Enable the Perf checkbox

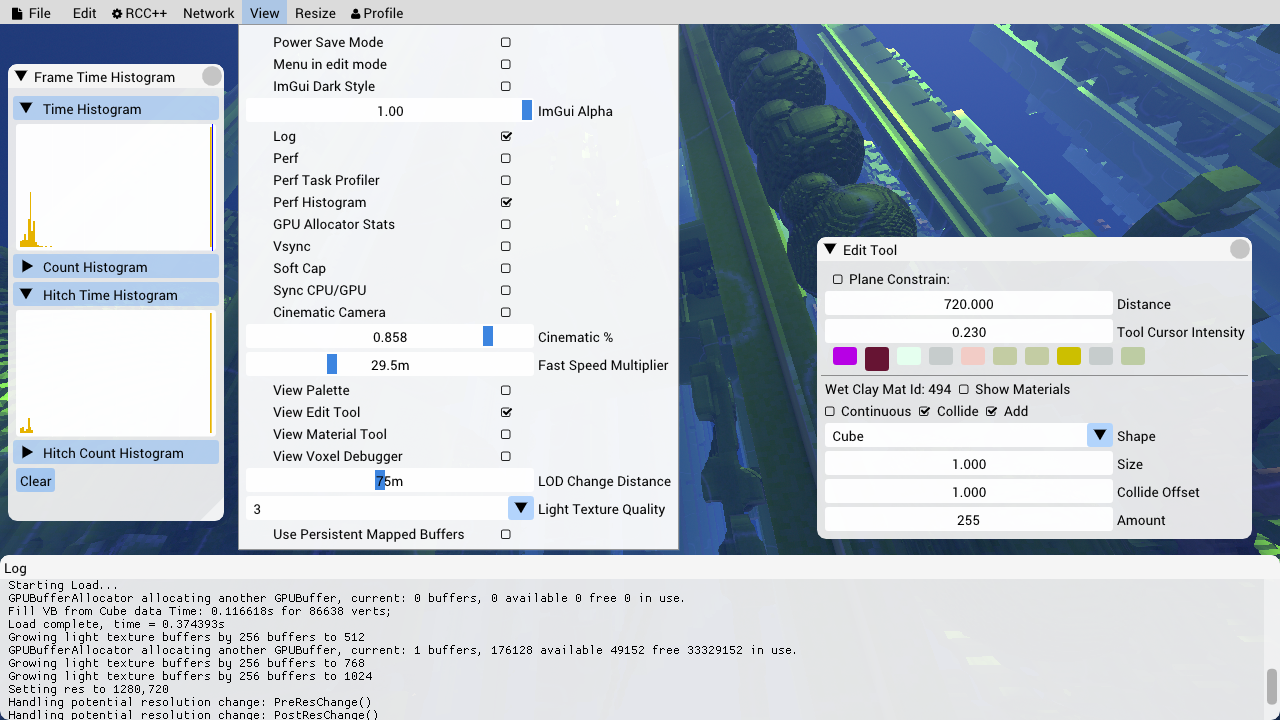pos(506,158)
